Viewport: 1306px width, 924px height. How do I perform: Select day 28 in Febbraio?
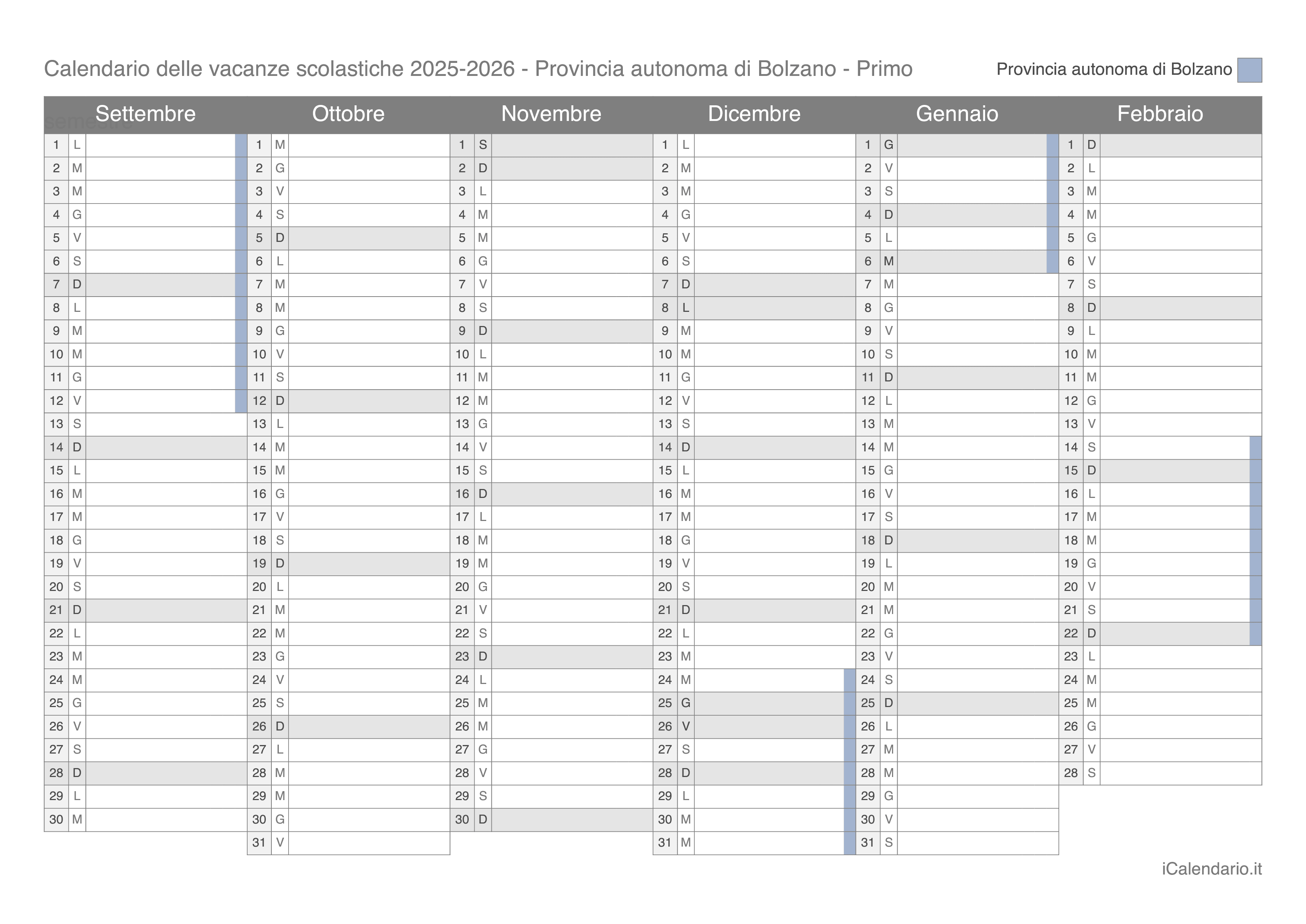click(x=1071, y=773)
